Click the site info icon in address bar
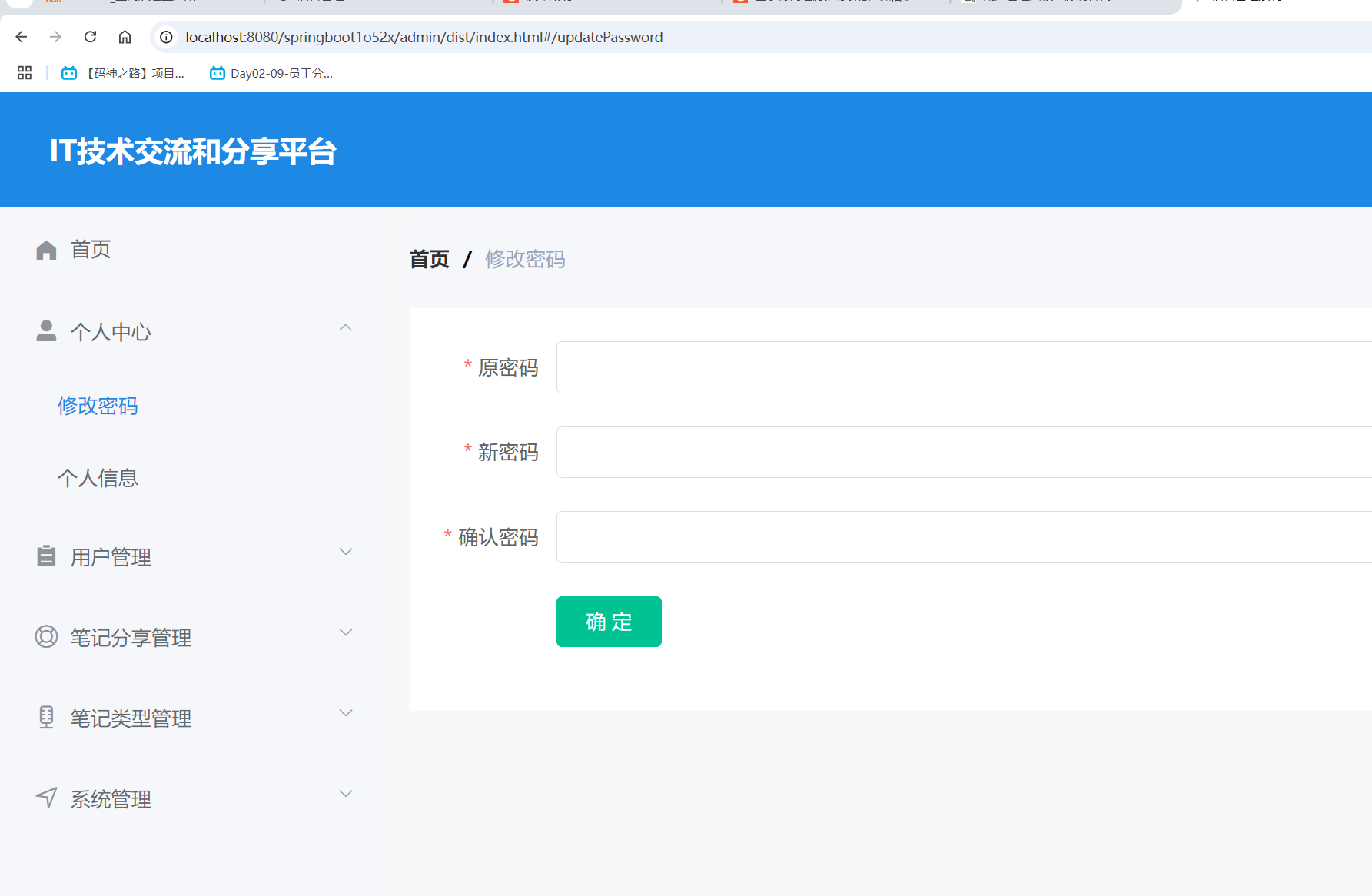 pyautogui.click(x=165, y=36)
